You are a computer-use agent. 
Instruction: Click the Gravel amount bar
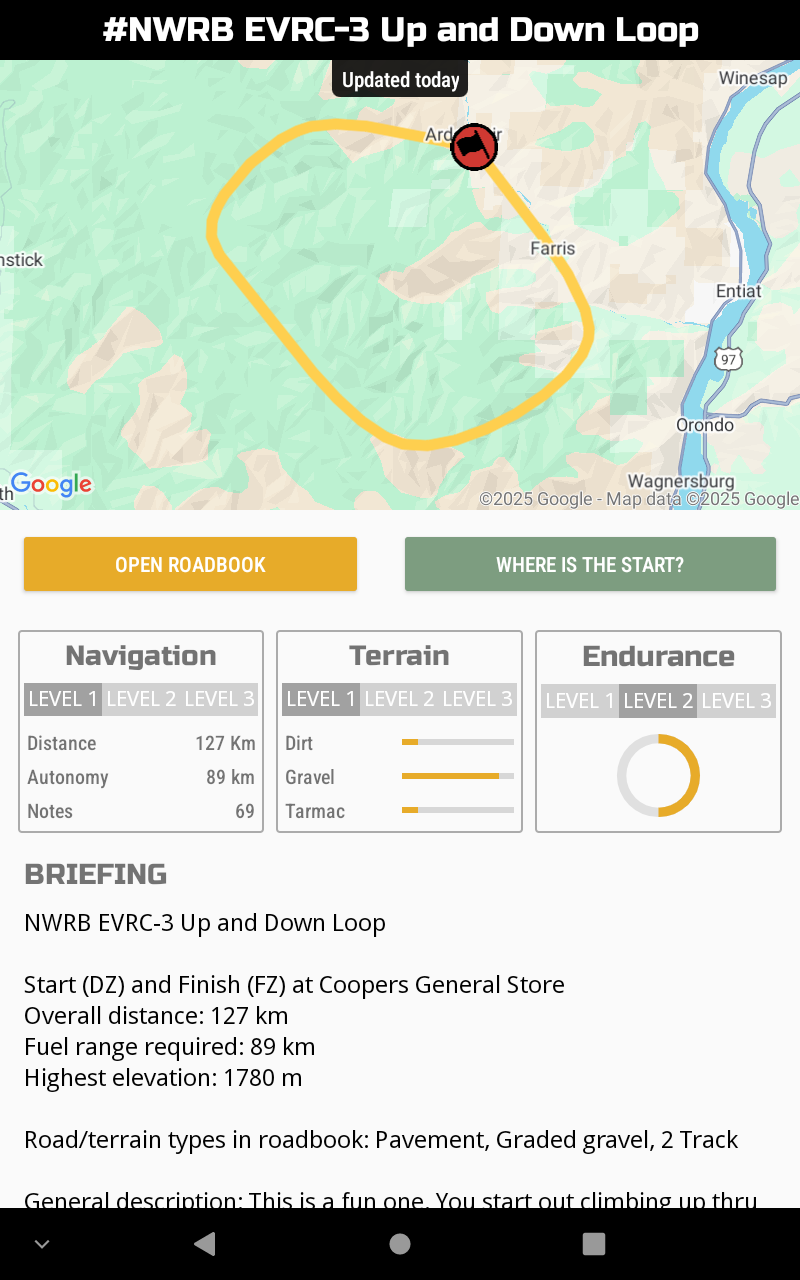point(457,777)
